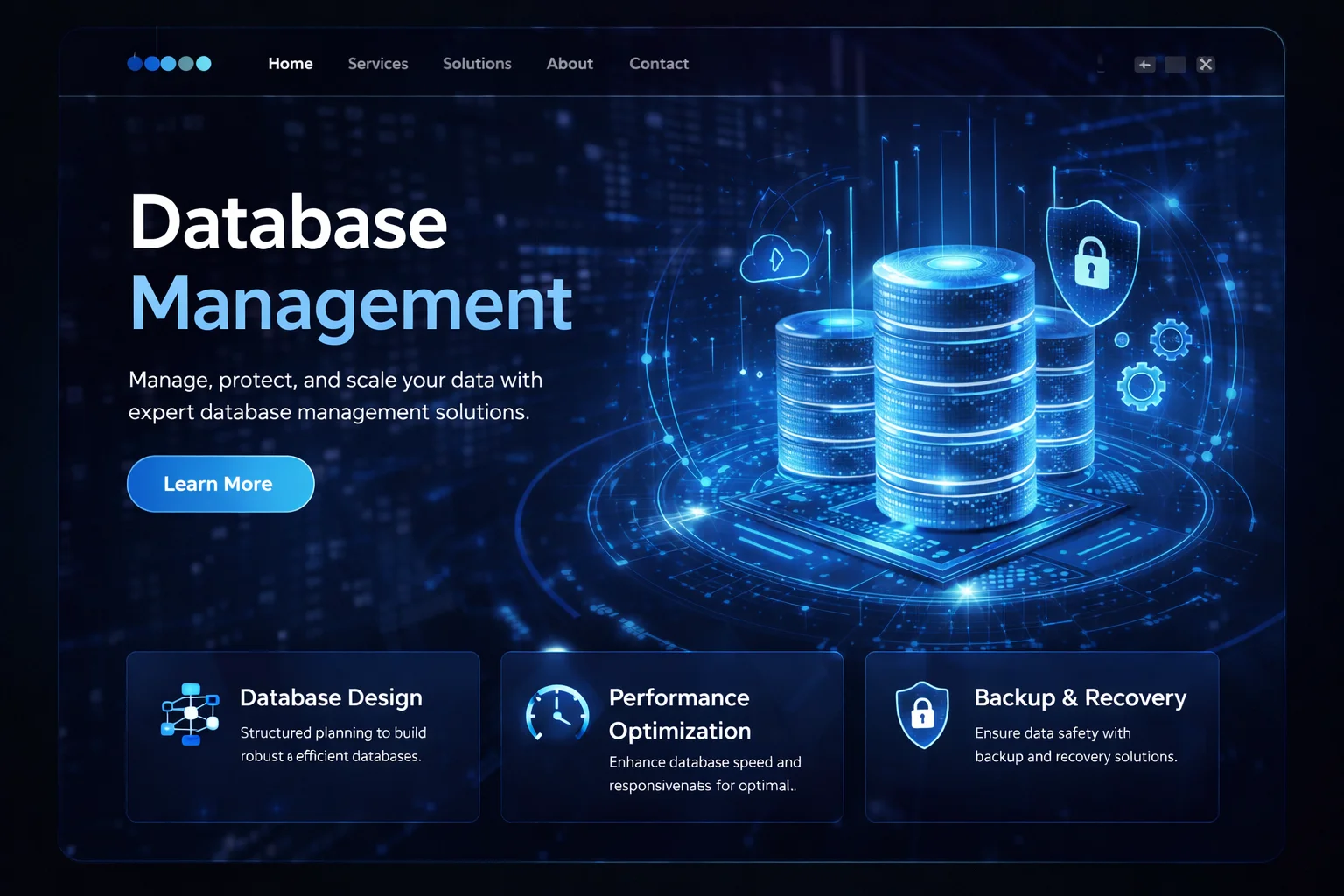
Task: Click the speedometer icon for Performance Optimization
Action: coord(557,713)
